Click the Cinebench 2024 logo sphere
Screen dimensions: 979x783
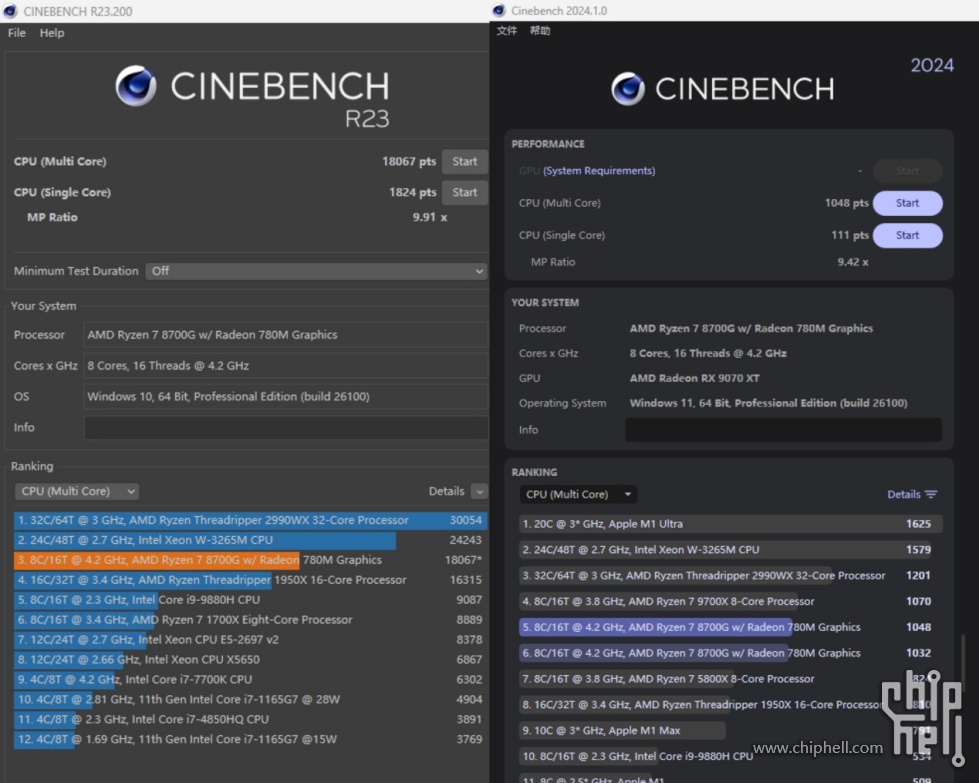tap(627, 89)
